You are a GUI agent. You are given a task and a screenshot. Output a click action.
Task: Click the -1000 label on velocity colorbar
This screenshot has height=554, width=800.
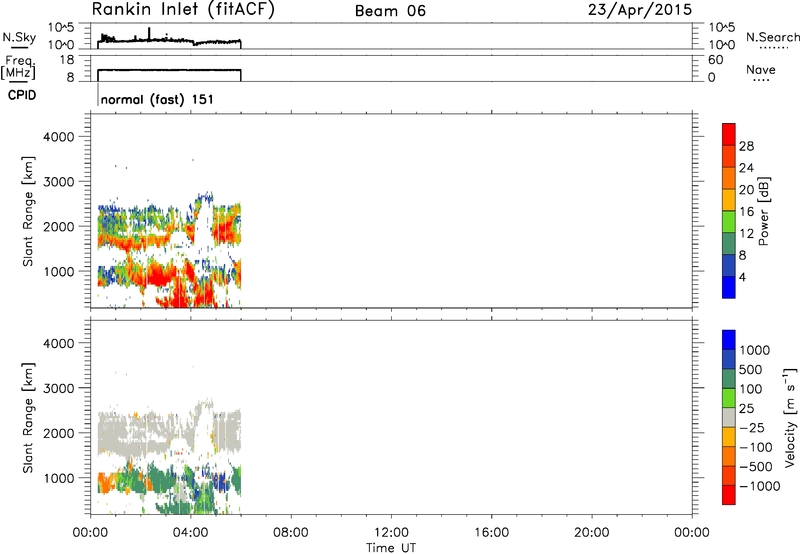[760, 486]
